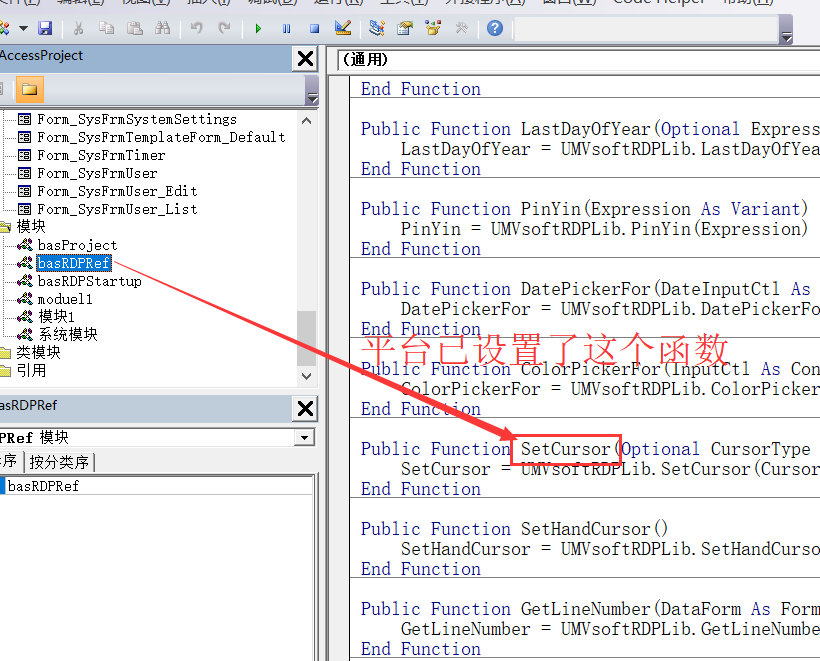Click PinYin in the Public Function line
Screen dimensions: 820x661
(551, 209)
